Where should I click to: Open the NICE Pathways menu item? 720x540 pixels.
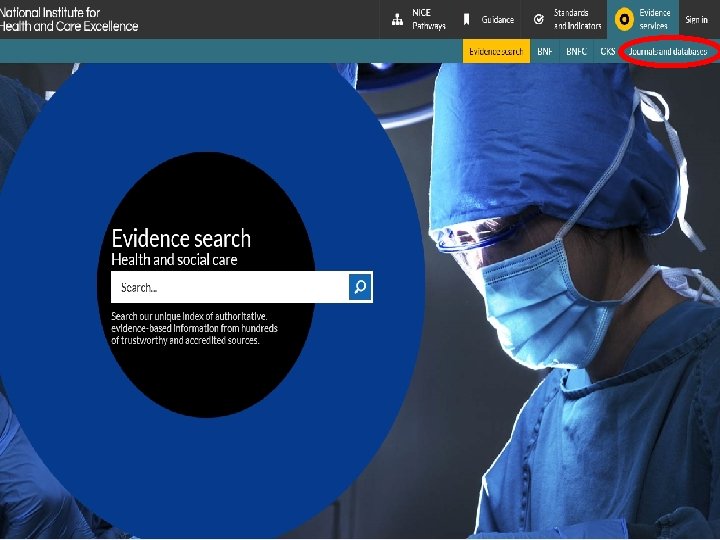coord(418,19)
